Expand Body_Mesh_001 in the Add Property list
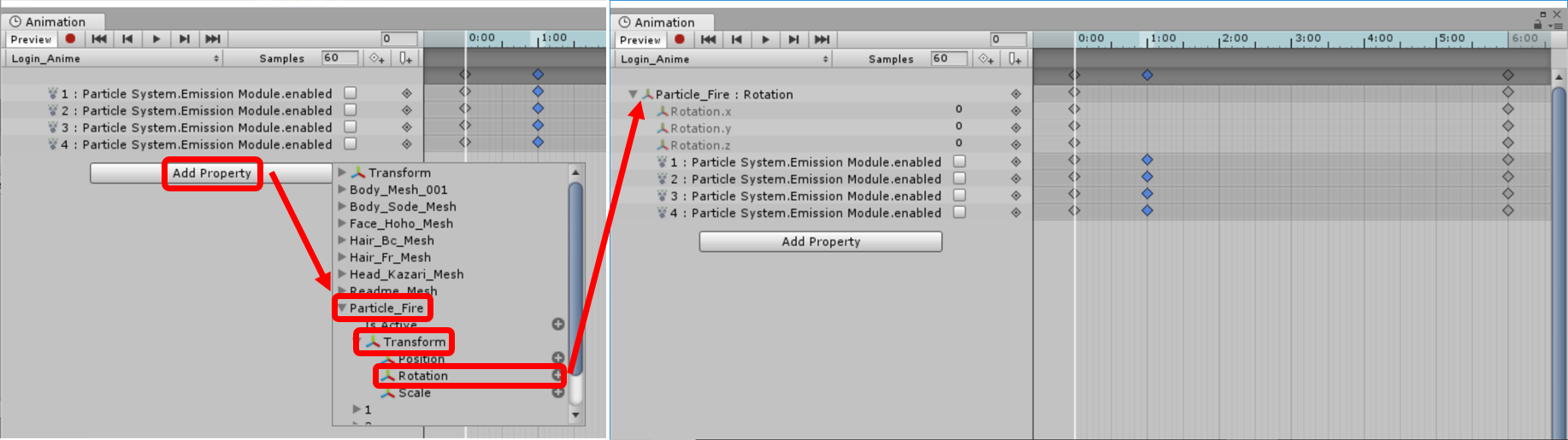 coord(342,190)
